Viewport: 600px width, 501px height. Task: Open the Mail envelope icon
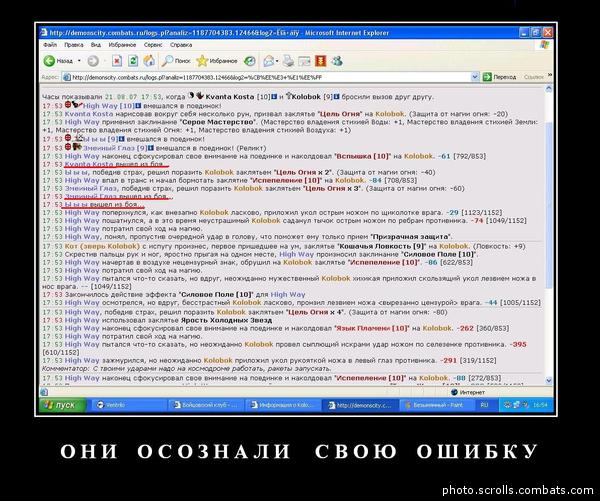tap(269, 61)
